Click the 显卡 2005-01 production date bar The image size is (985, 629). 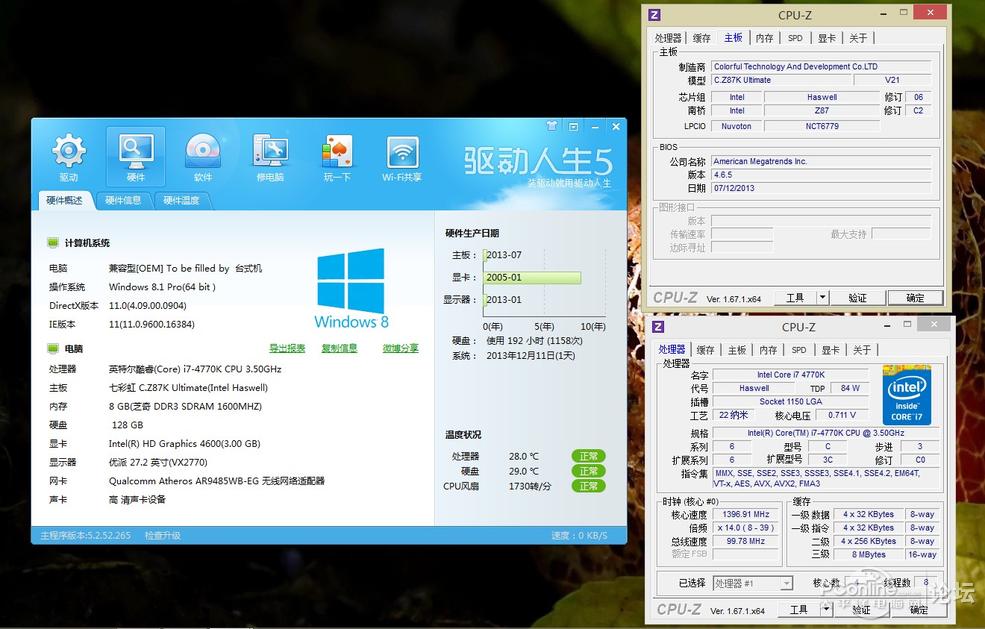(532, 277)
